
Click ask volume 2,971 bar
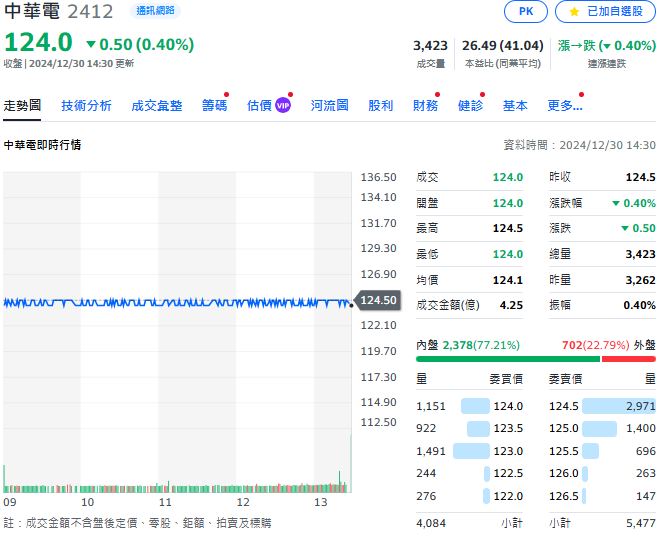click(619, 406)
